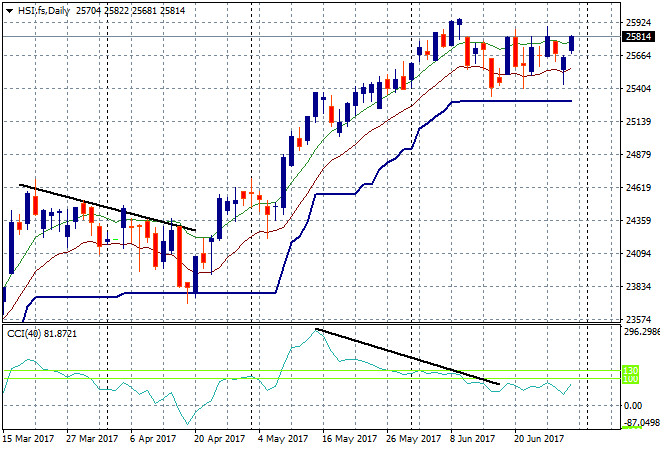Select the black descending trendline on CCI panel

point(407,356)
